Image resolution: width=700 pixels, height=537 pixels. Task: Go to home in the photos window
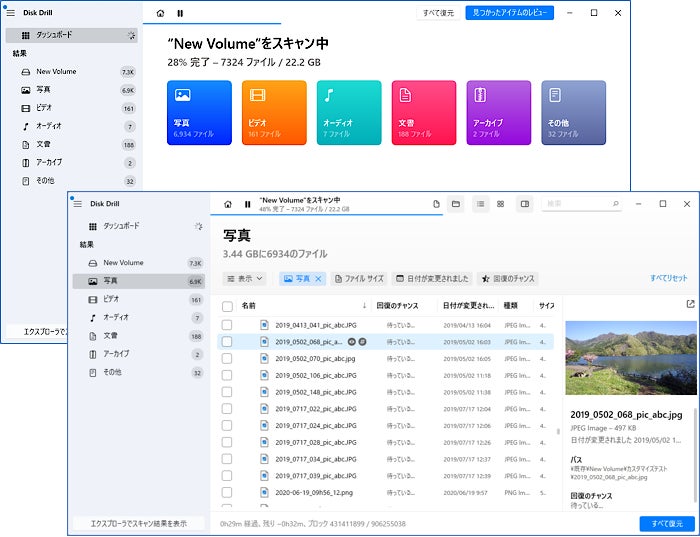pos(228,204)
